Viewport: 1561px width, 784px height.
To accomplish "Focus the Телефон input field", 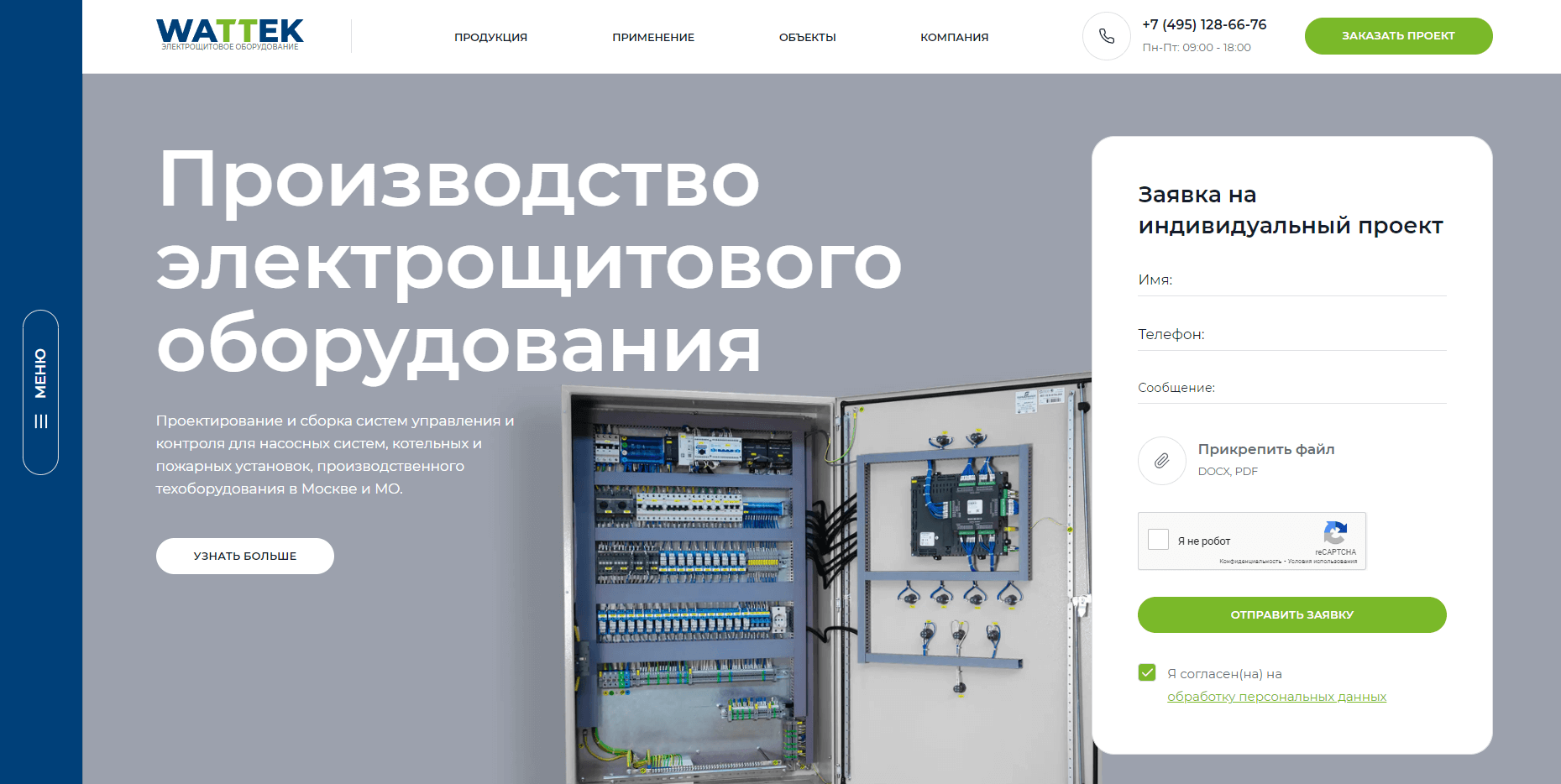I will click(x=1291, y=335).
